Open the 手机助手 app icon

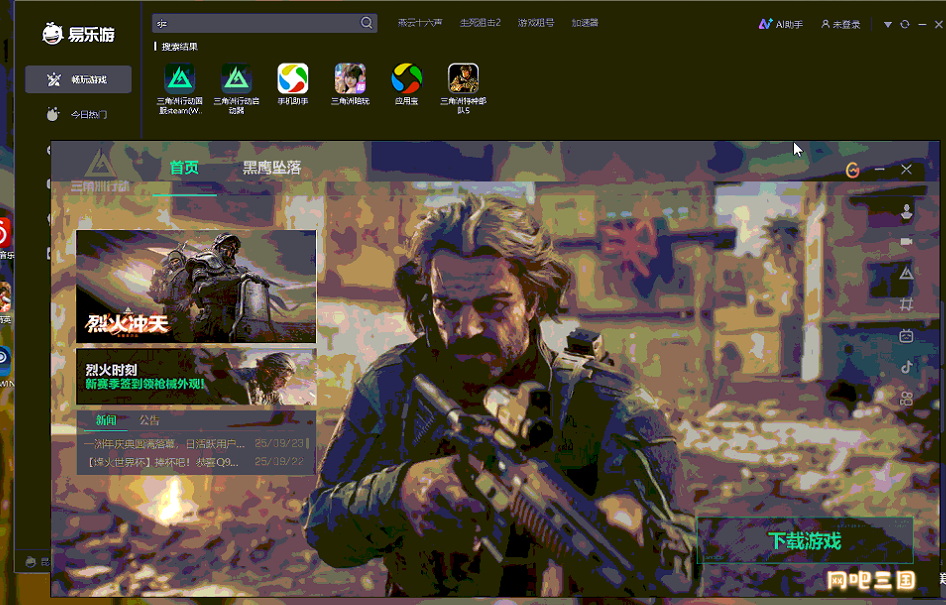(293, 79)
